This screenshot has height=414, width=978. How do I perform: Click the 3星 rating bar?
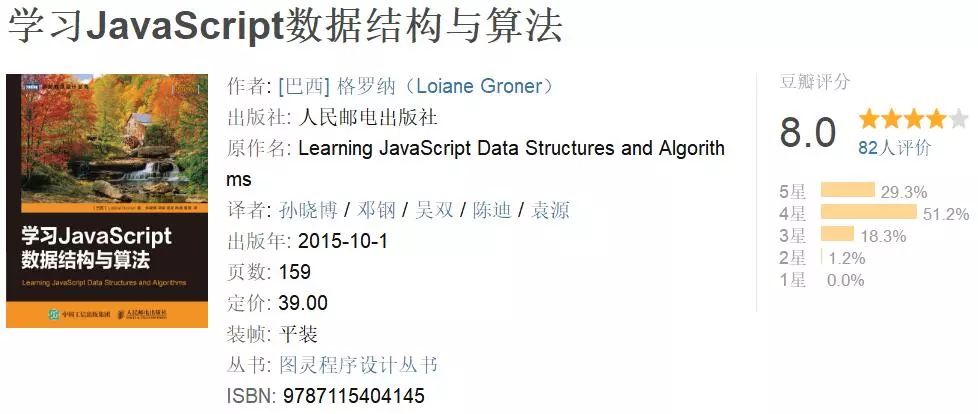(837, 235)
